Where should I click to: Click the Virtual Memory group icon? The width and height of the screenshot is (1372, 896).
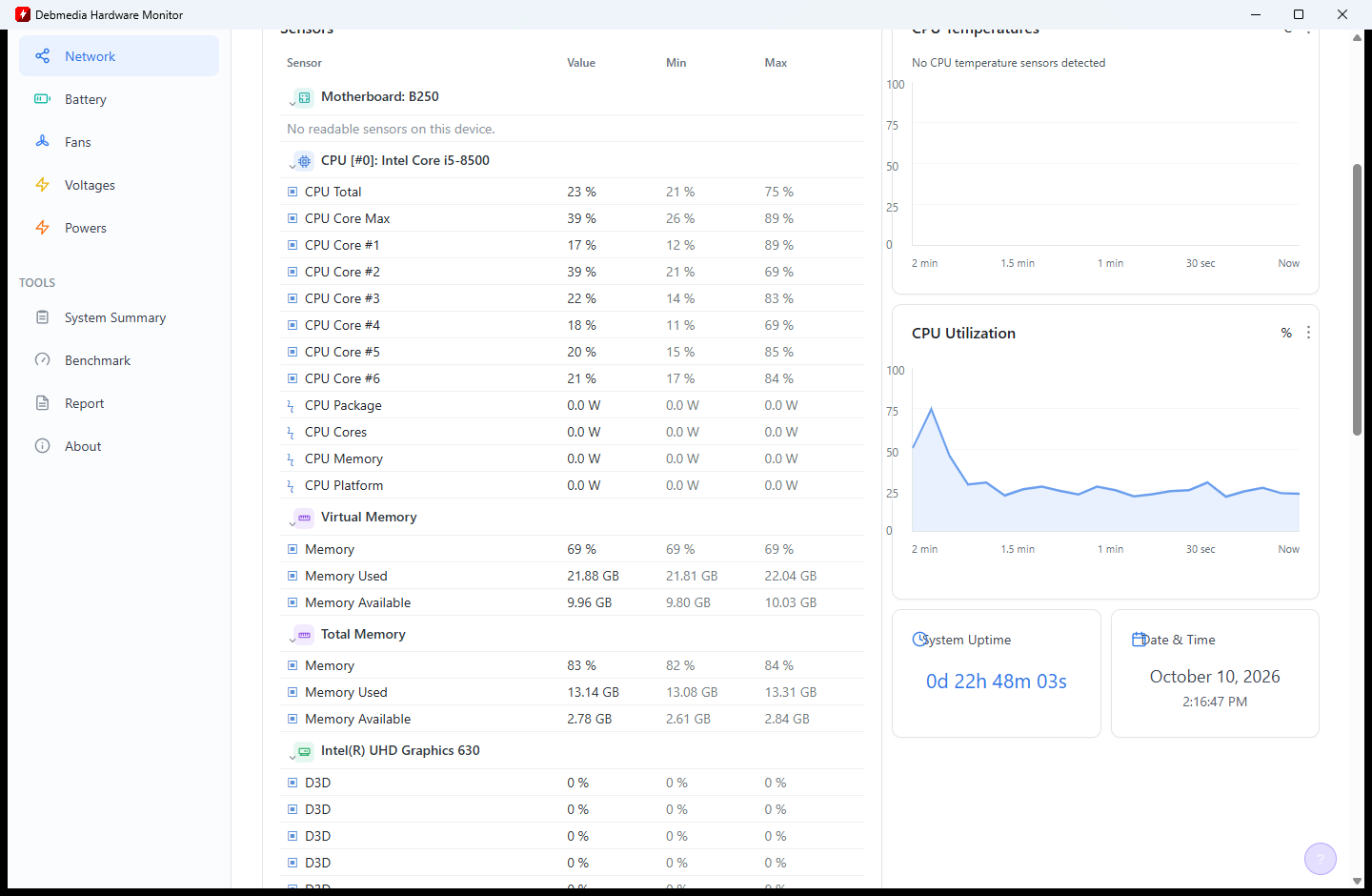click(304, 518)
